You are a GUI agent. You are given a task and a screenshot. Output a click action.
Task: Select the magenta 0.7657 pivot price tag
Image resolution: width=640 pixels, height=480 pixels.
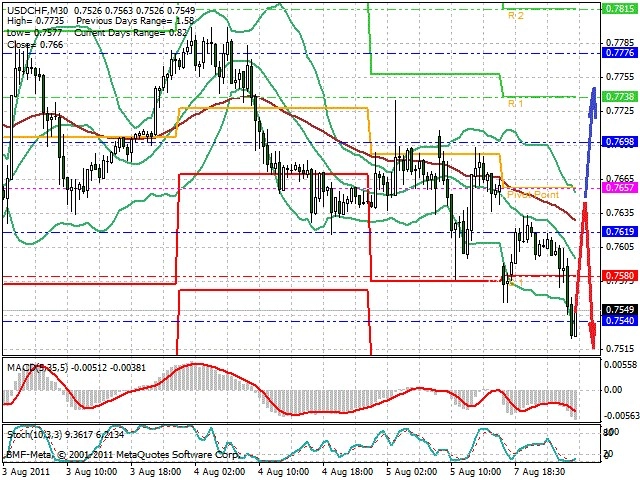click(x=620, y=188)
